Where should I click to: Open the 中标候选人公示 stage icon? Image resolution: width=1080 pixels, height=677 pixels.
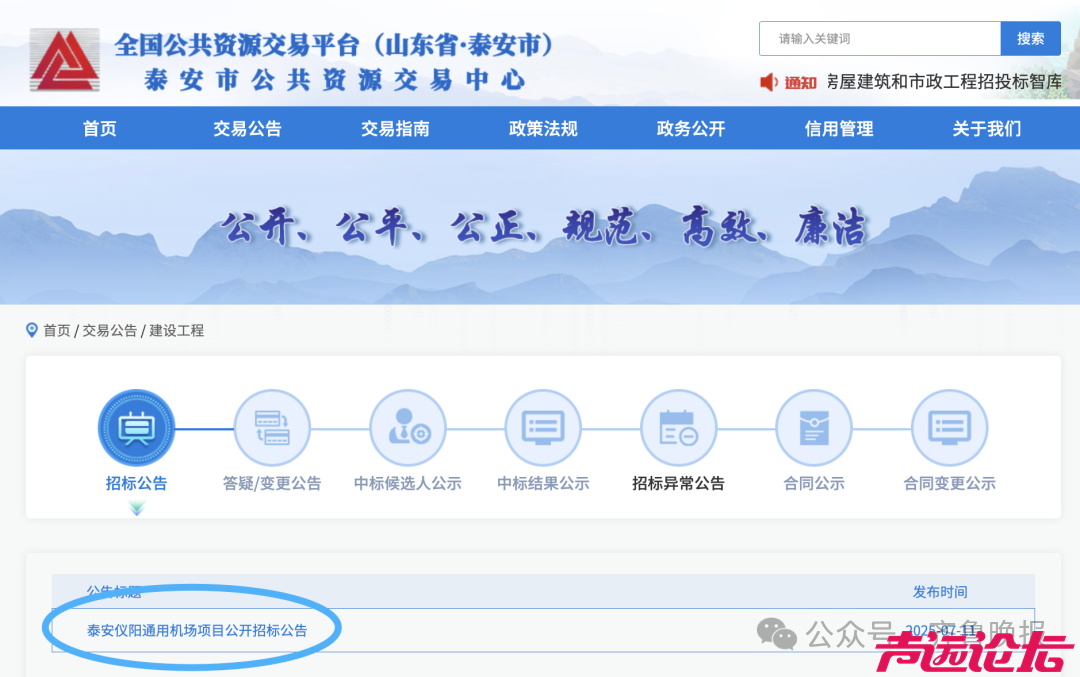pyautogui.click(x=407, y=425)
